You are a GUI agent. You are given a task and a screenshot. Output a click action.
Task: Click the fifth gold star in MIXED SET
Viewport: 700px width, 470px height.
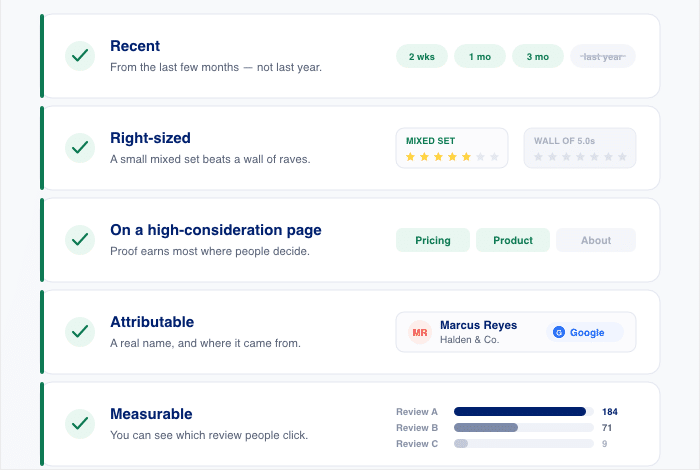[x=467, y=157]
